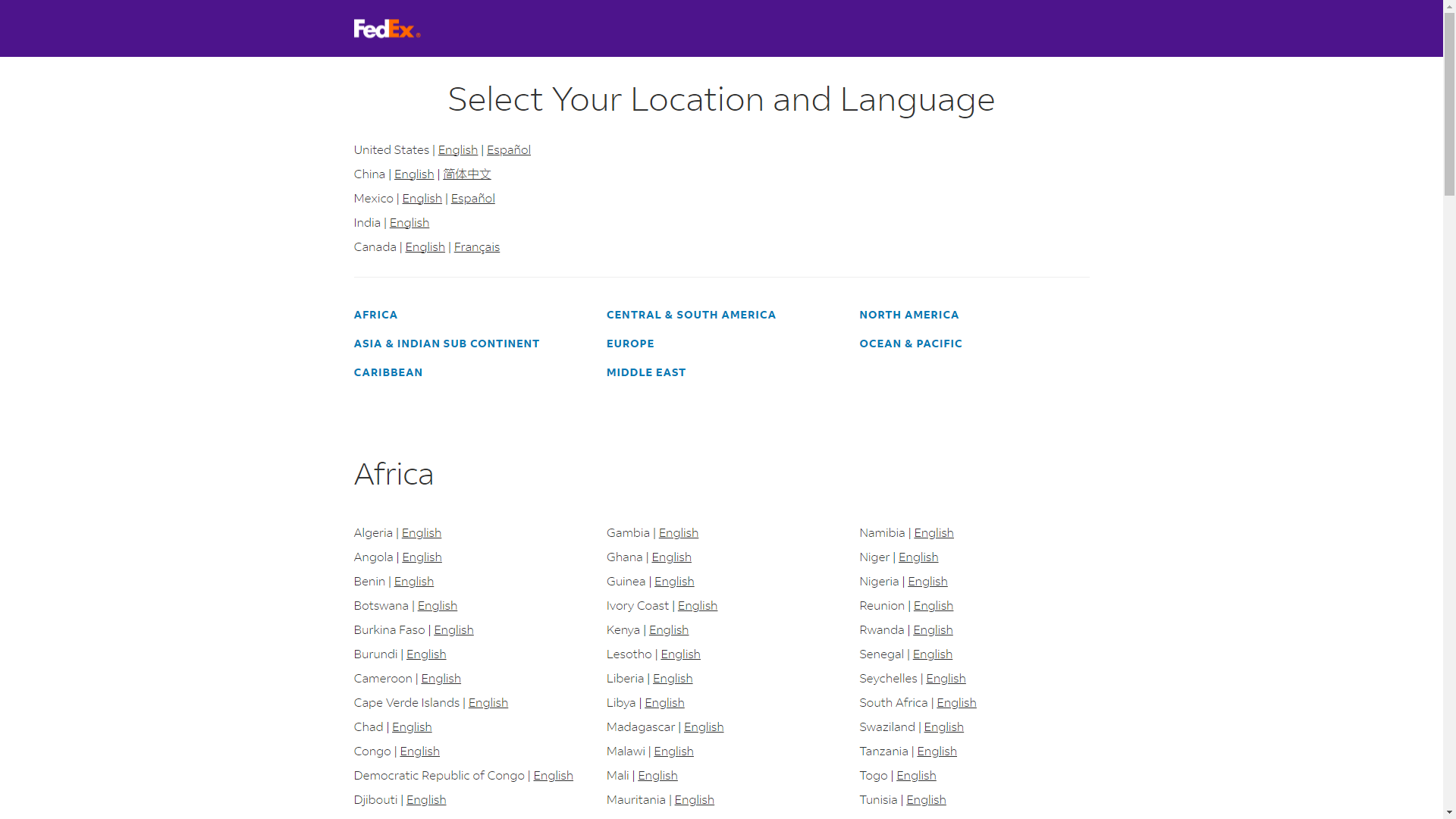Open the CARIBBEAN region section
The image size is (1456, 819).
tap(388, 372)
